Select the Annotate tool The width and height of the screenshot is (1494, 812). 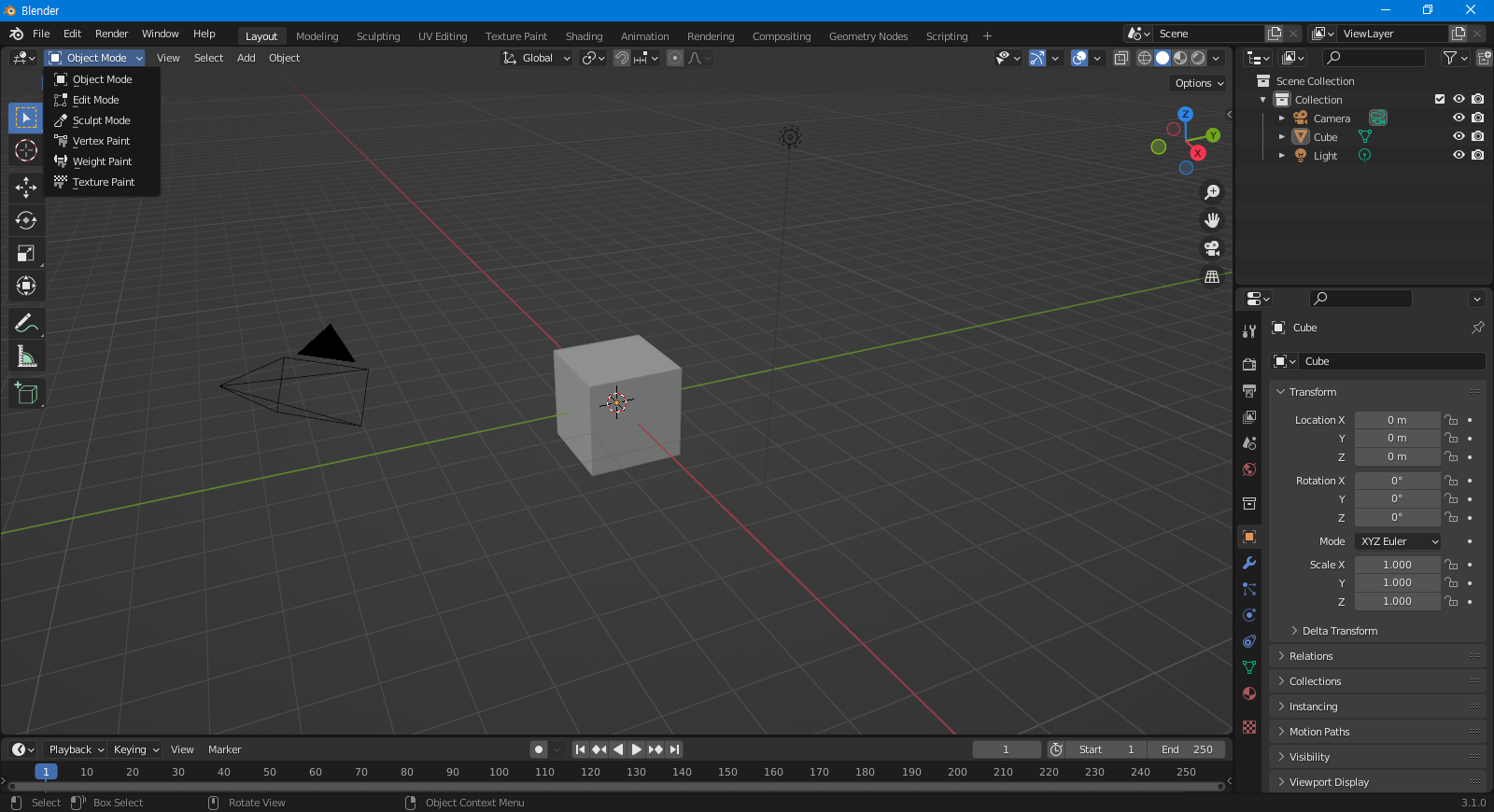tap(26, 324)
